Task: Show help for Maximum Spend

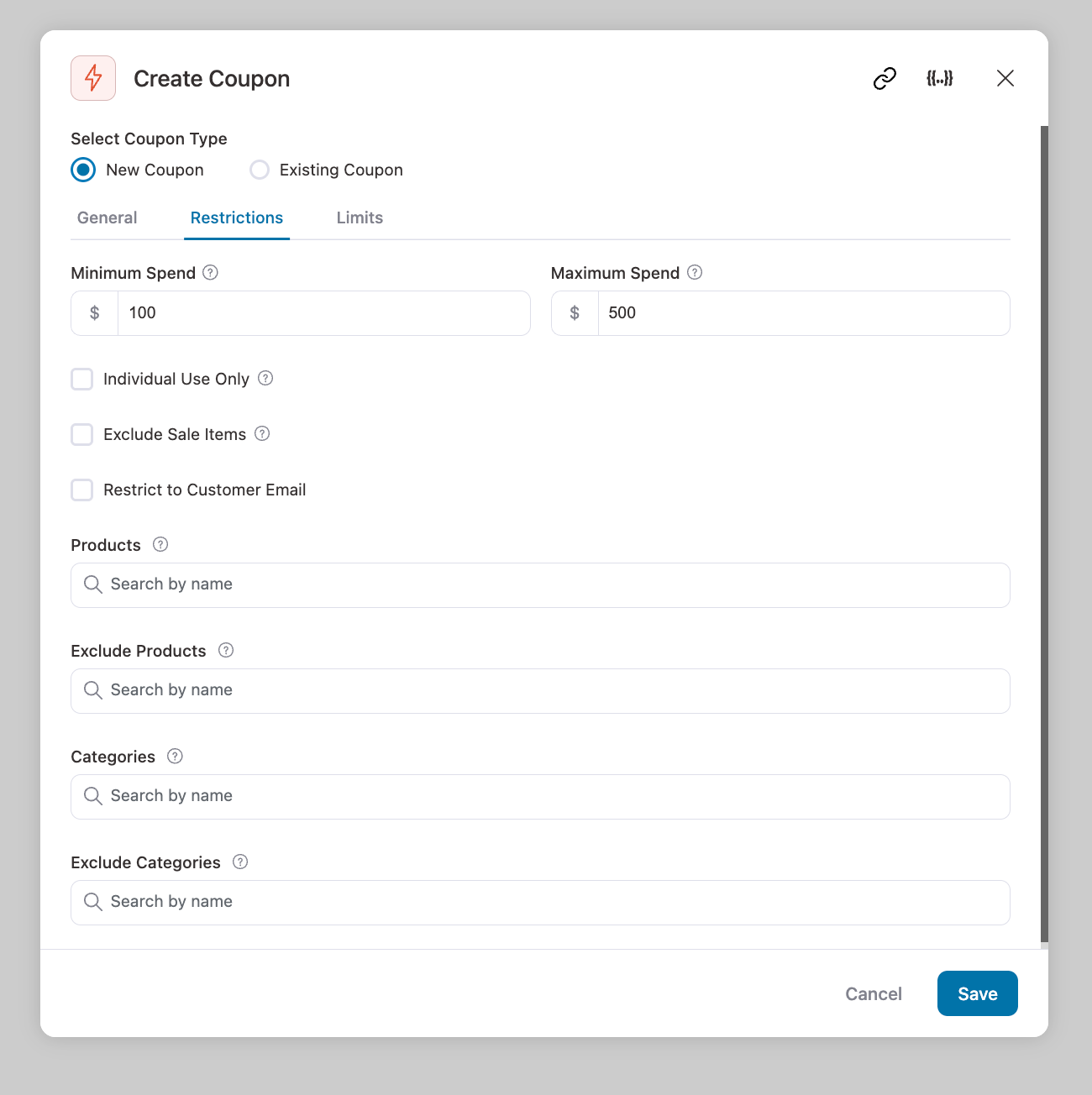Action: [x=695, y=272]
